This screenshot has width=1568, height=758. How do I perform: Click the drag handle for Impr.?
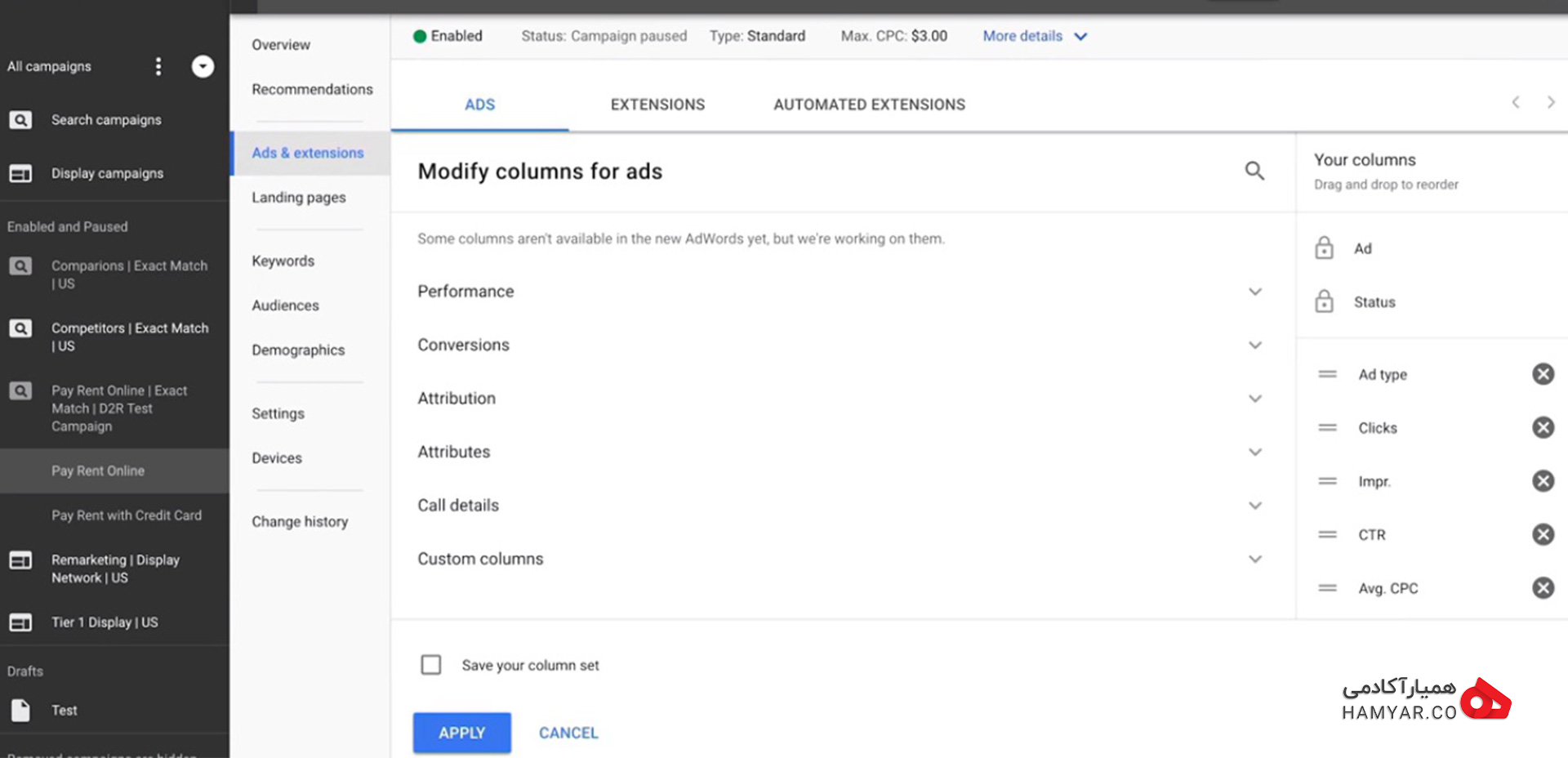[x=1328, y=481]
